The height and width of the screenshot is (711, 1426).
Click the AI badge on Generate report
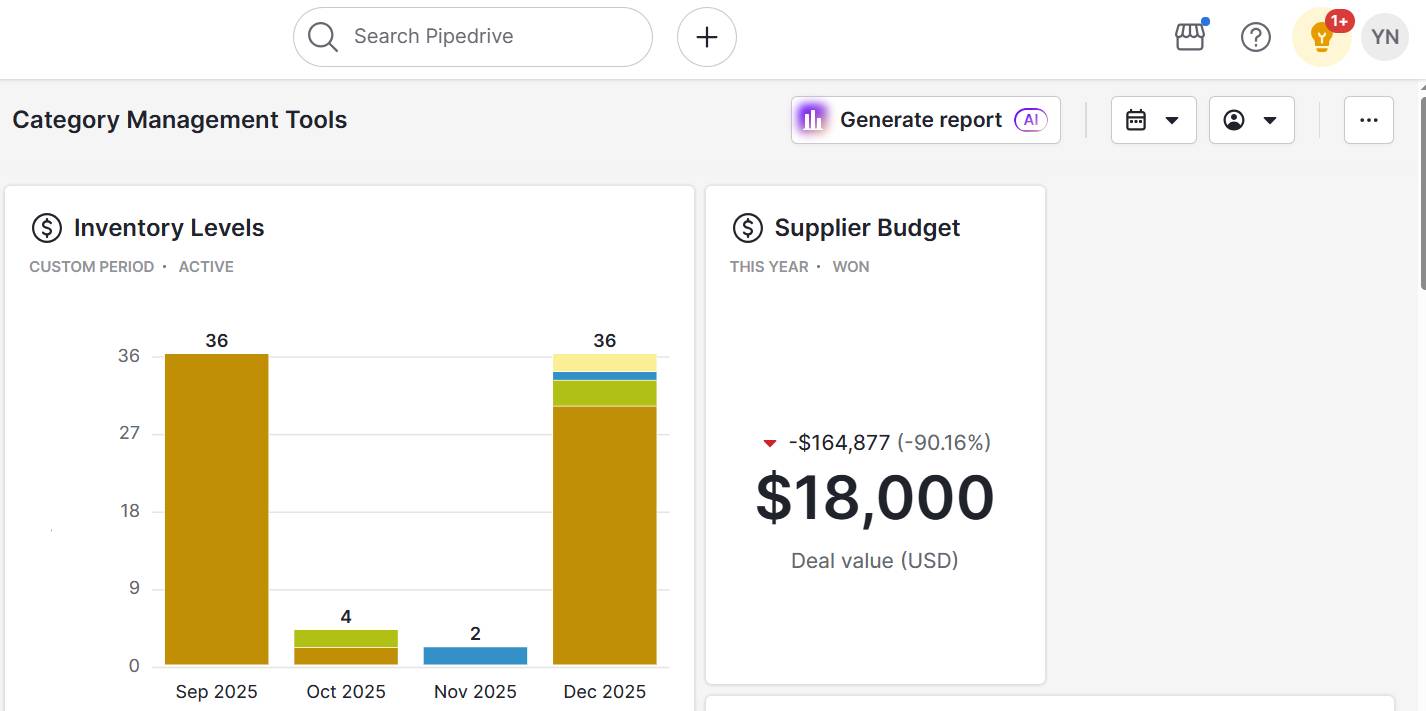[x=1030, y=119]
